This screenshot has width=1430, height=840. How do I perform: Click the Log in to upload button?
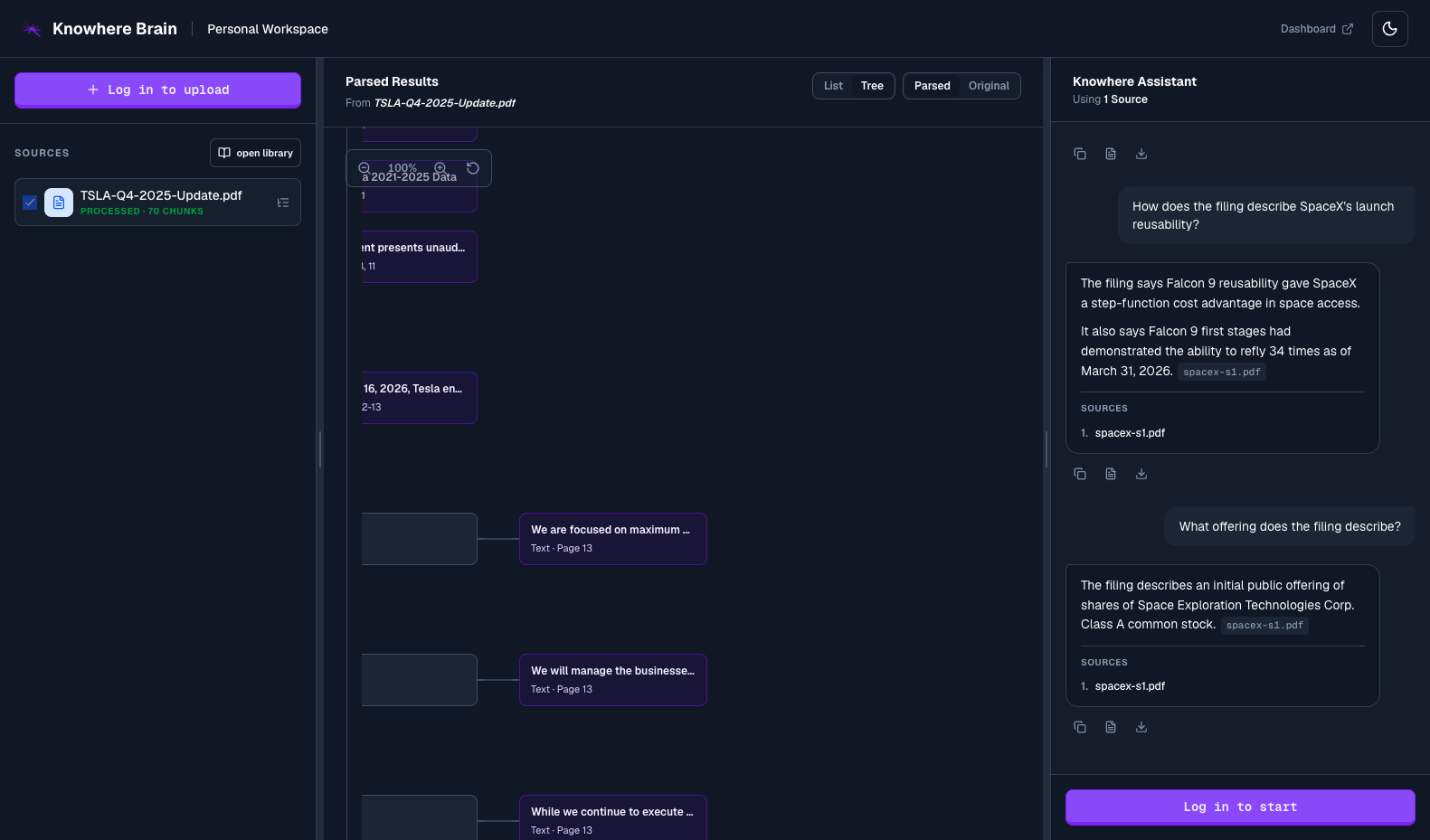(157, 90)
